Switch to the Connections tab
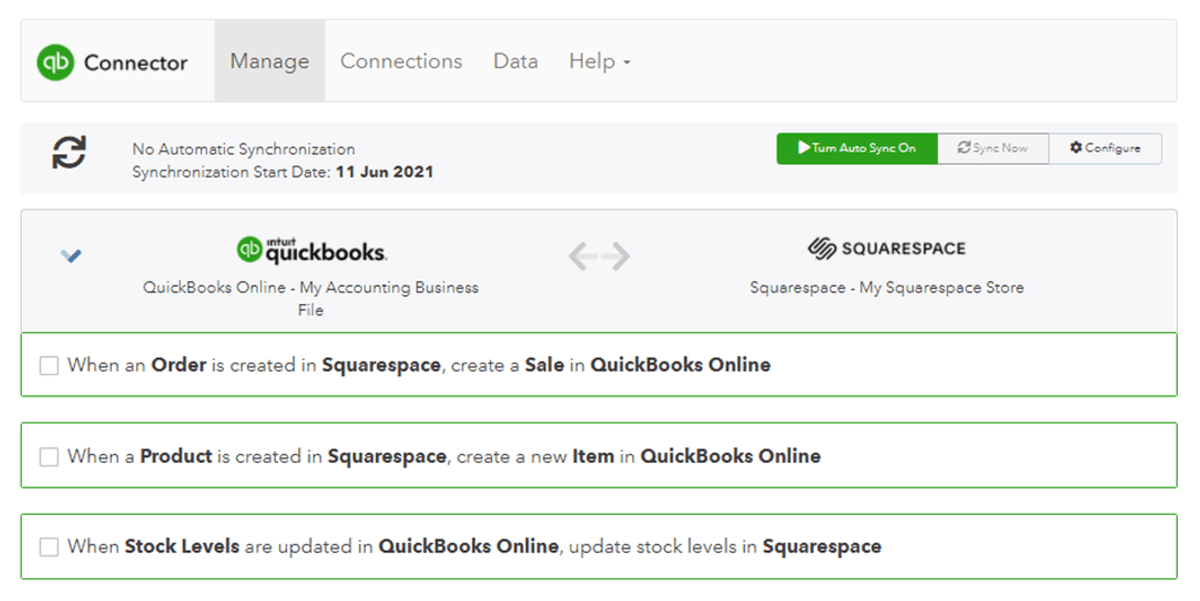Viewport: 1200px width, 601px height. point(401,61)
